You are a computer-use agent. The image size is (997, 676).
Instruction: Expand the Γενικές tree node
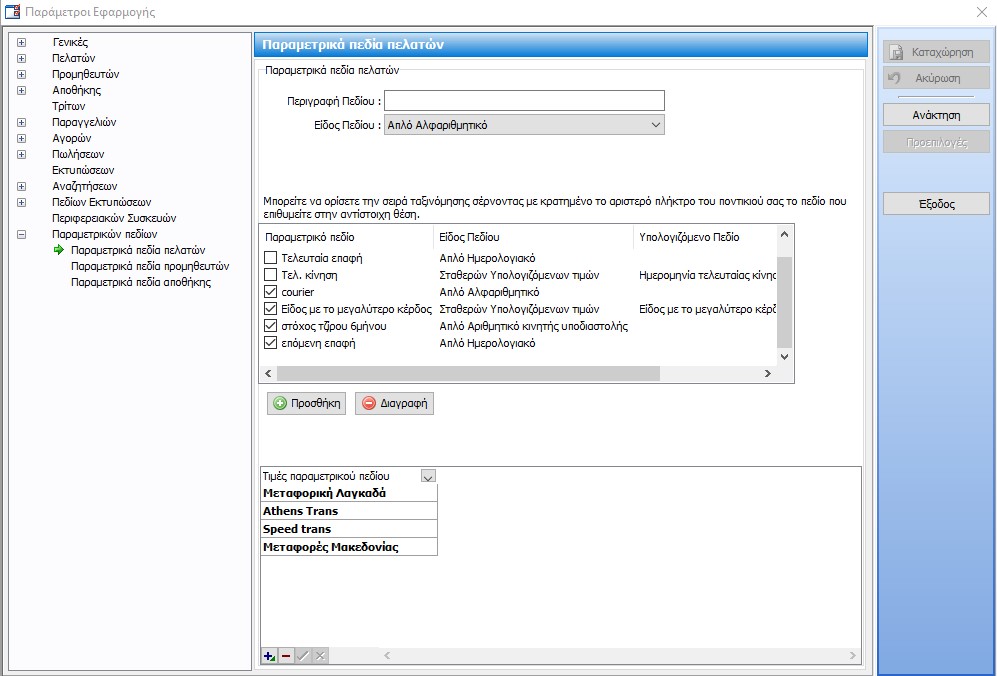point(22,43)
